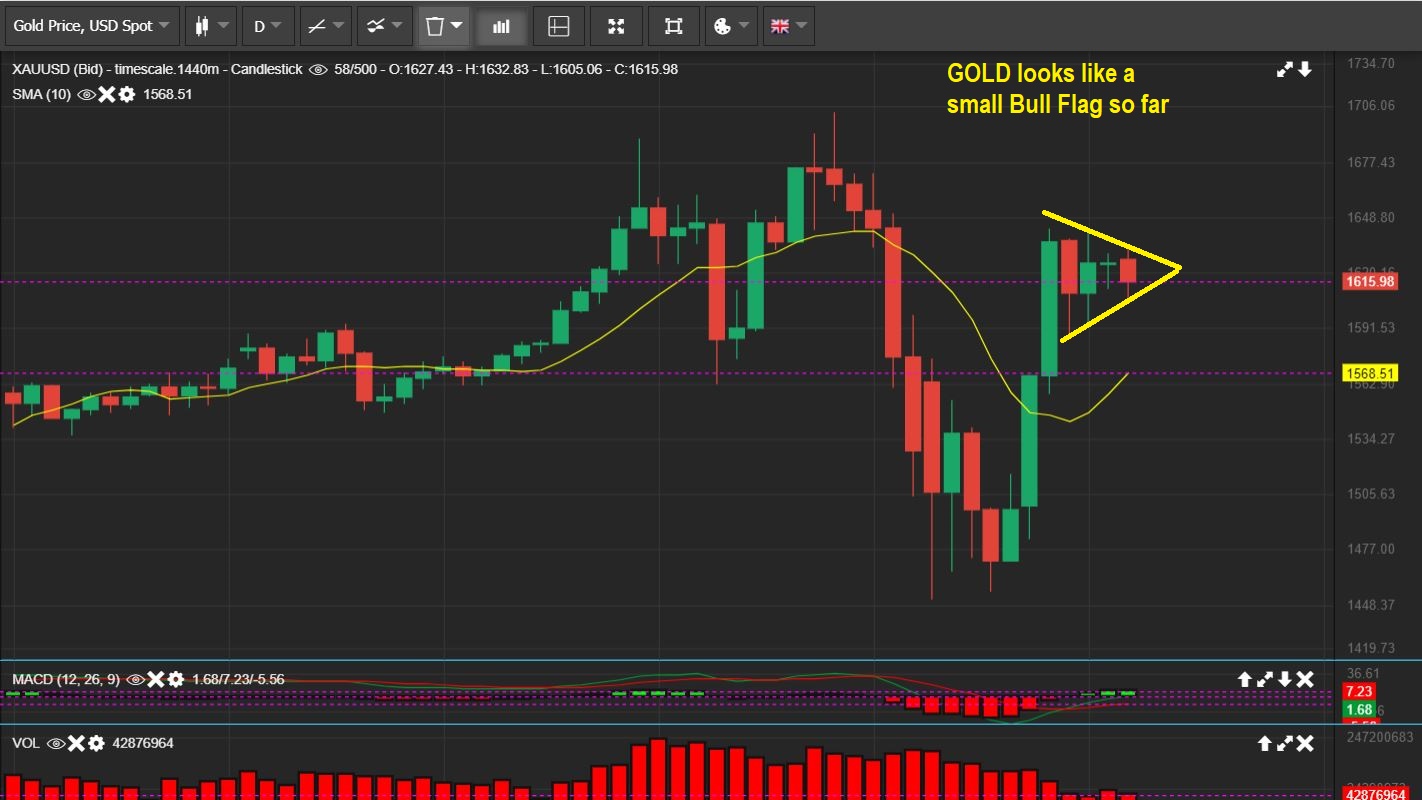Open VOL indicator settings gear
1422x800 pixels.
point(96,744)
